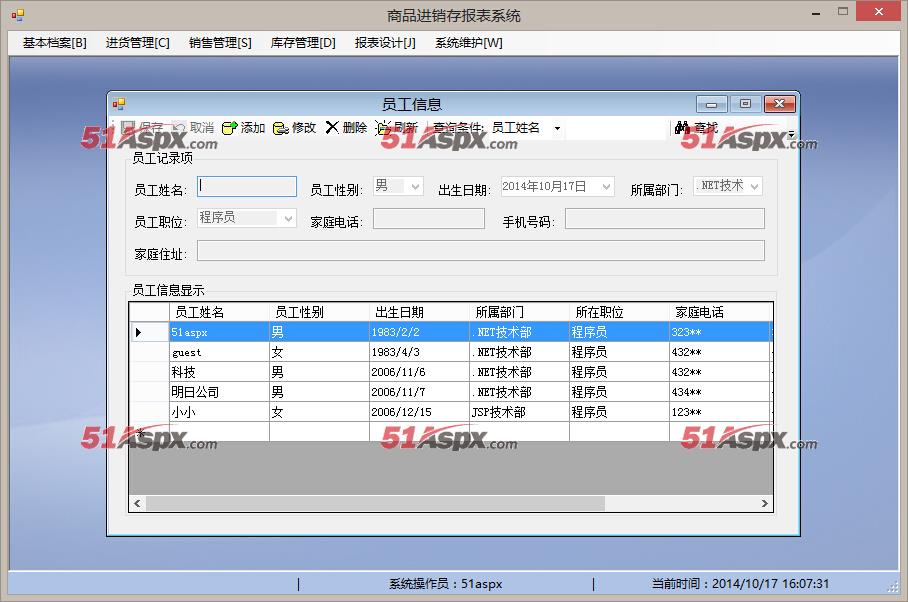This screenshot has width=908, height=602.
Task: Open the 出生日期 date picker dropdown
Action: [605, 187]
